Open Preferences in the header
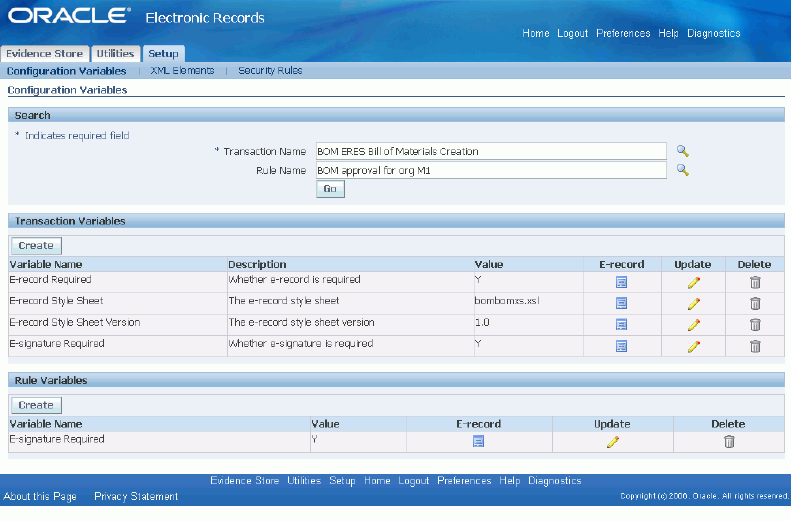Screen dimensions: 791x521 click(623, 33)
